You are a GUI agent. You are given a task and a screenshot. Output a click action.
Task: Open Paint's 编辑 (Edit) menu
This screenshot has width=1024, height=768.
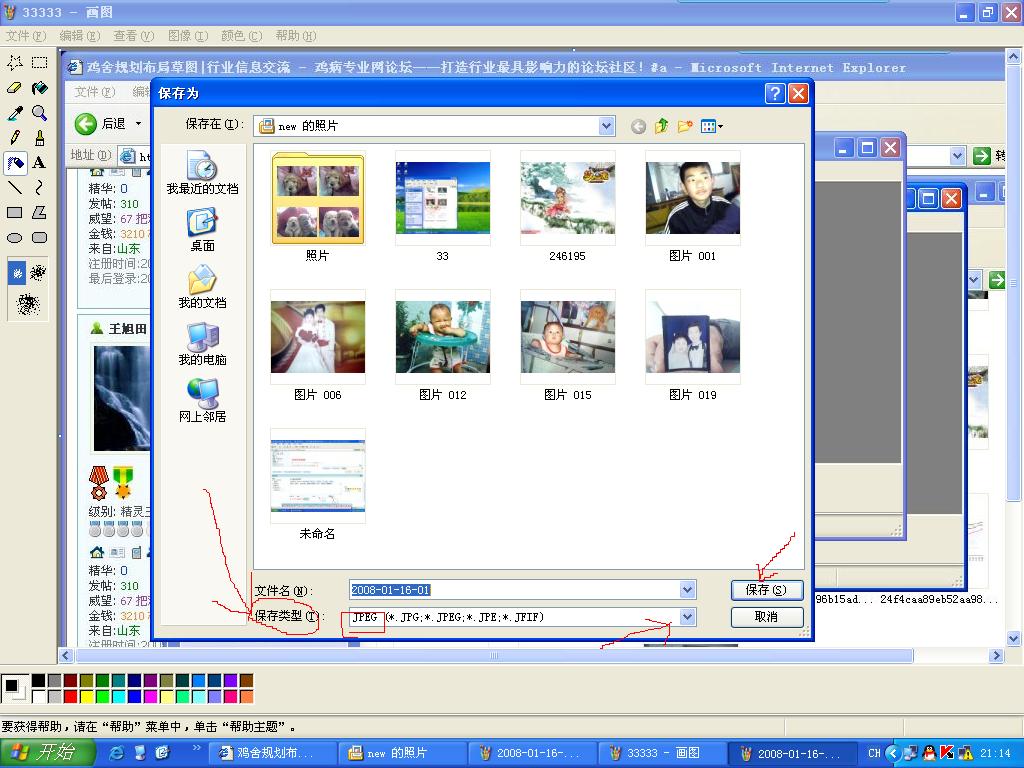80,36
